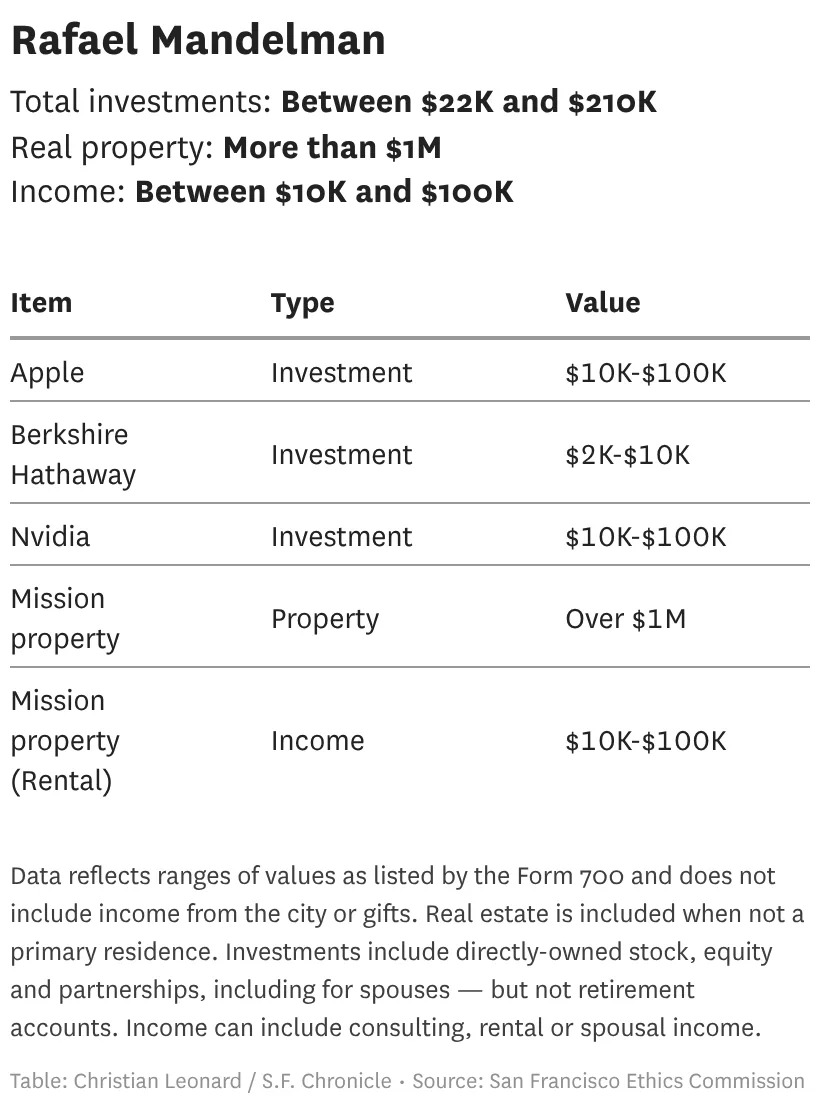Click Nvidia's Investment type cell
The height and width of the screenshot is (1108, 820).
(340, 536)
